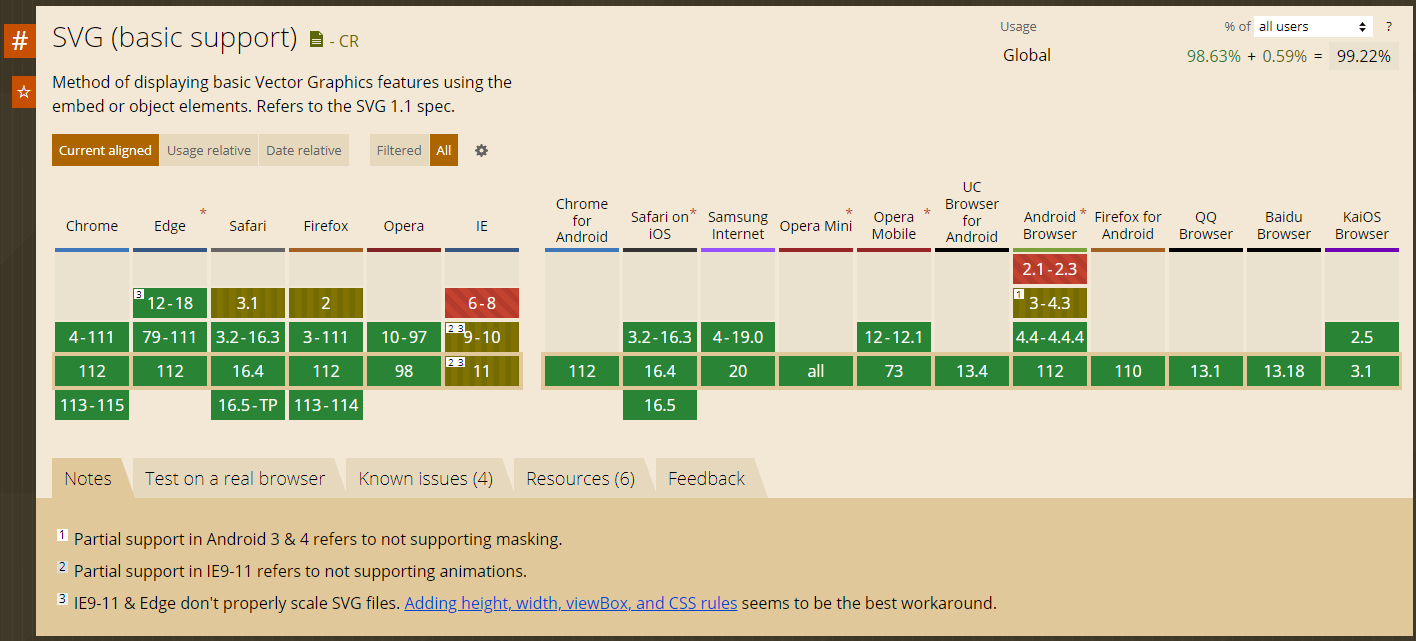Select KaiOS Browser 2.5 cell
1416x641 pixels.
point(1362,337)
